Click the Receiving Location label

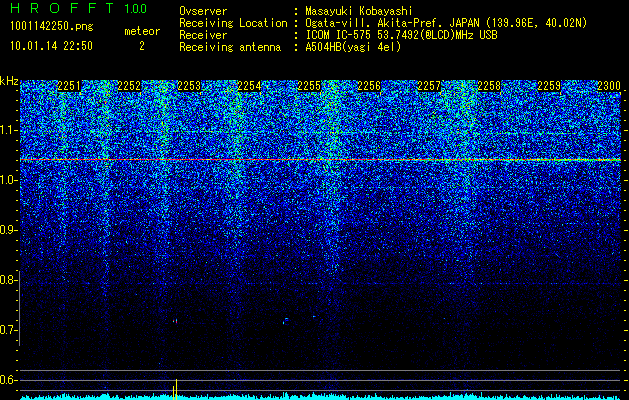pos(233,23)
